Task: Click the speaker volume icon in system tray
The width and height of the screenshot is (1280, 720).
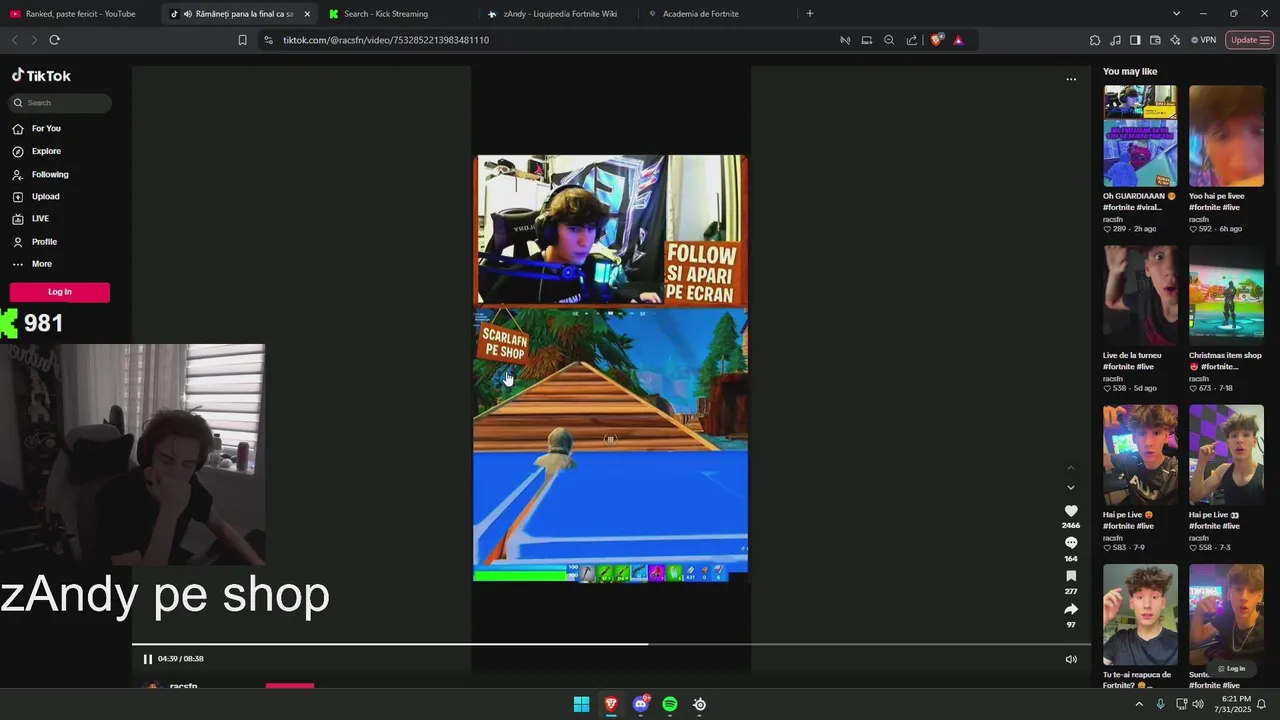Action: [1198, 704]
